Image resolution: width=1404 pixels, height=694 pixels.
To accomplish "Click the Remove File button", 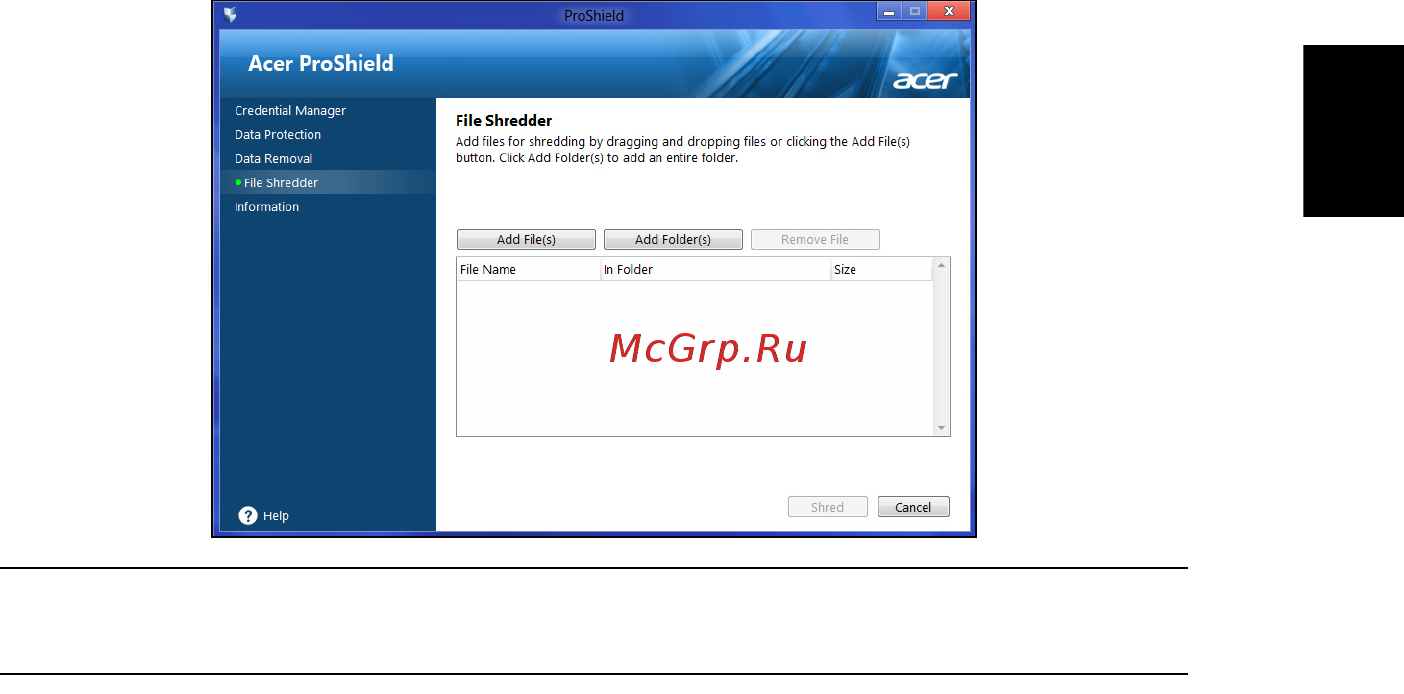I will tap(815, 240).
